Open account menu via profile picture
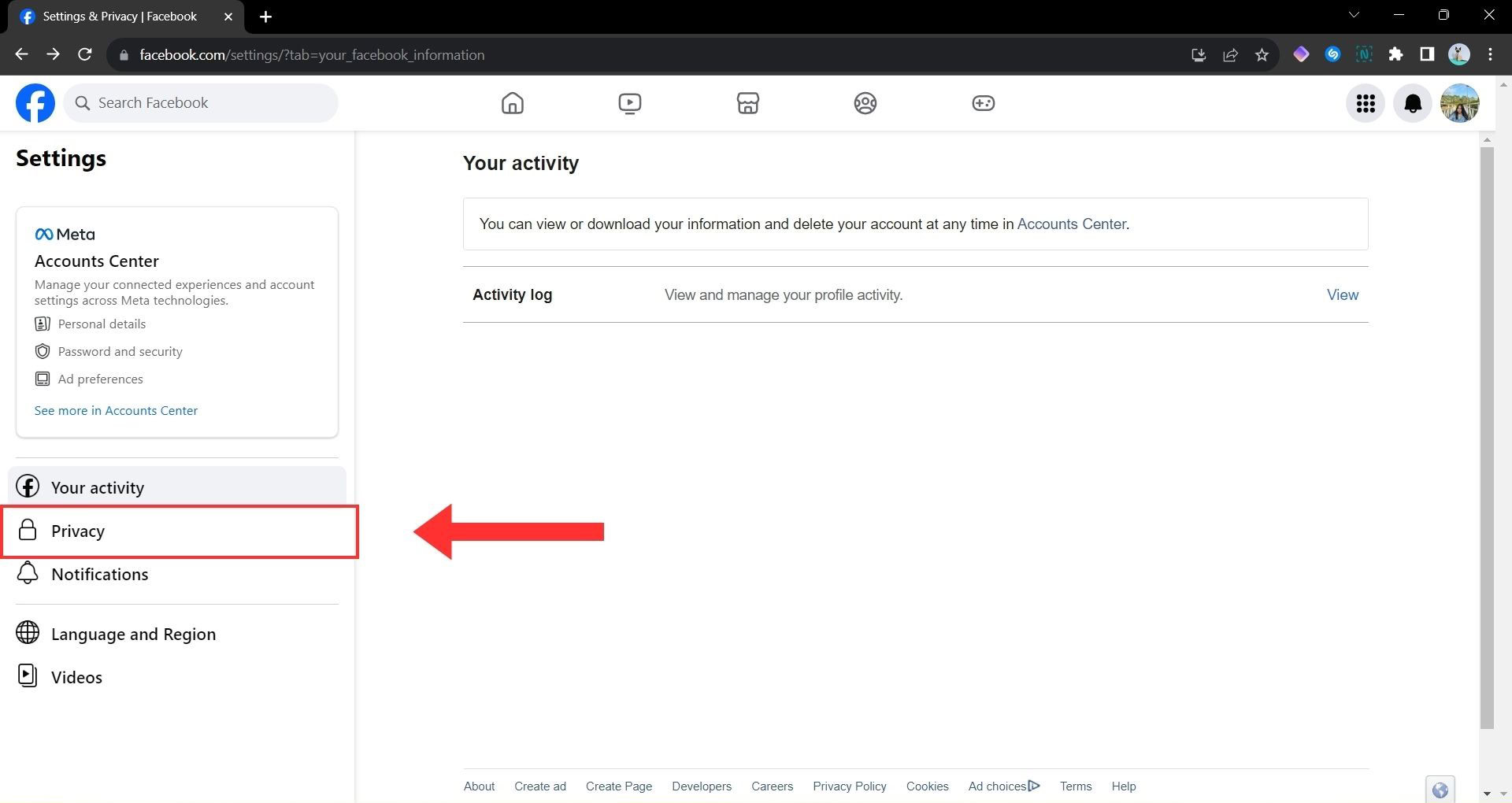 [1459, 103]
